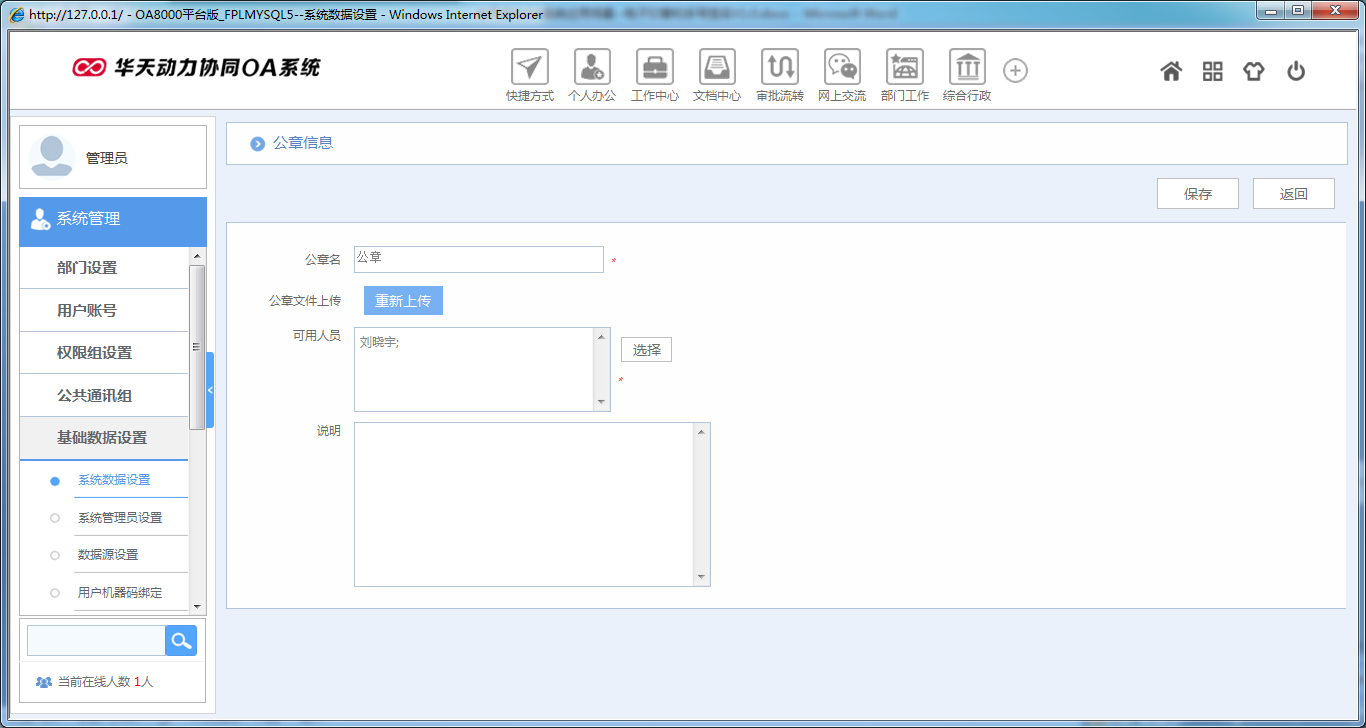This screenshot has height=728, width=1366.
Task: Open 审批流转 approval flow icon
Action: (780, 68)
